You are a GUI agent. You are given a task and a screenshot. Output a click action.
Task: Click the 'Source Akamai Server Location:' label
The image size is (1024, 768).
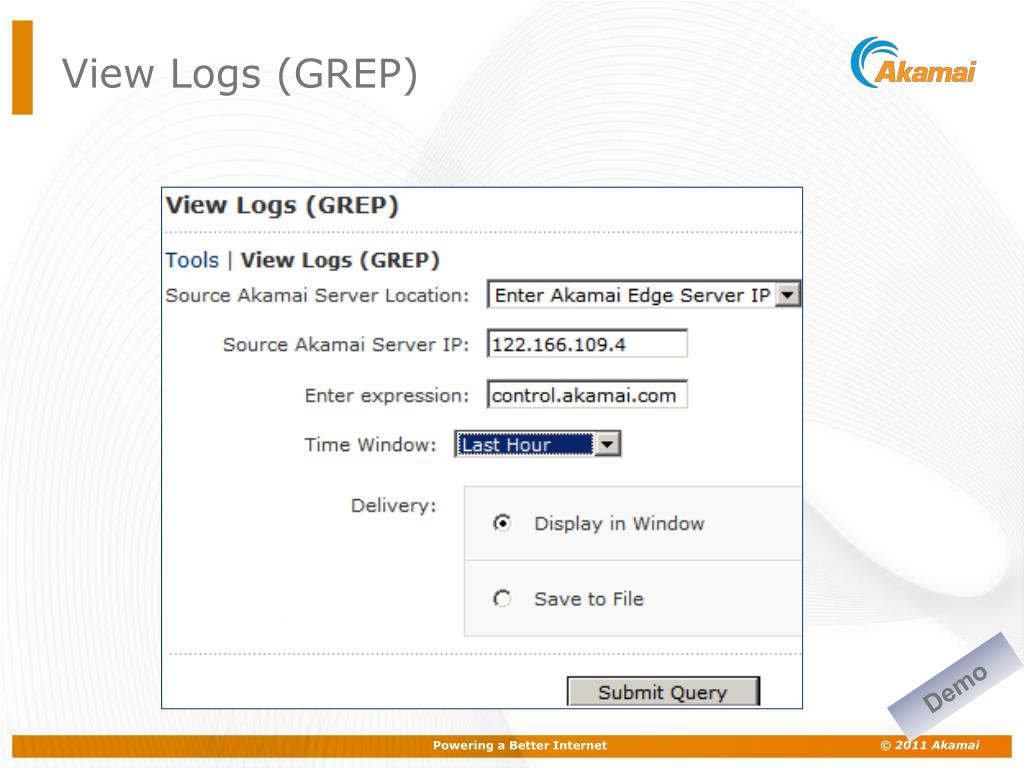point(317,295)
